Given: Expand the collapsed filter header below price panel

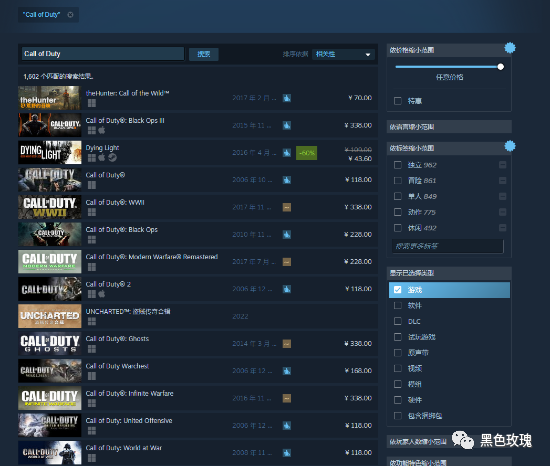Looking at the screenshot, I should click(x=449, y=127).
